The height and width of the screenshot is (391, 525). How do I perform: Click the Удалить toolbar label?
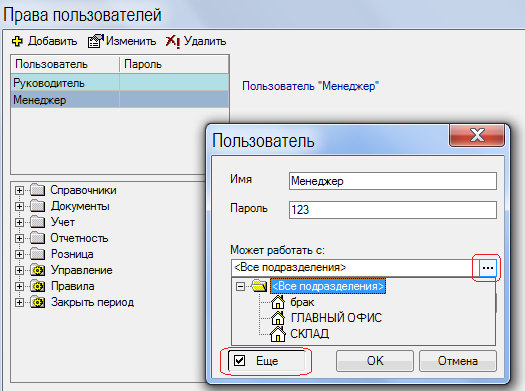[205, 41]
